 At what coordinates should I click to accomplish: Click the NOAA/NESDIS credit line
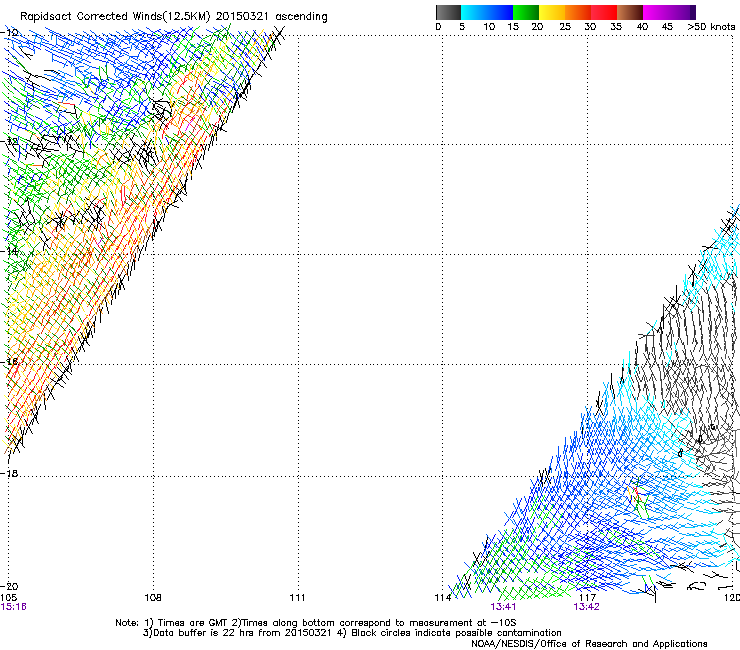click(589, 644)
